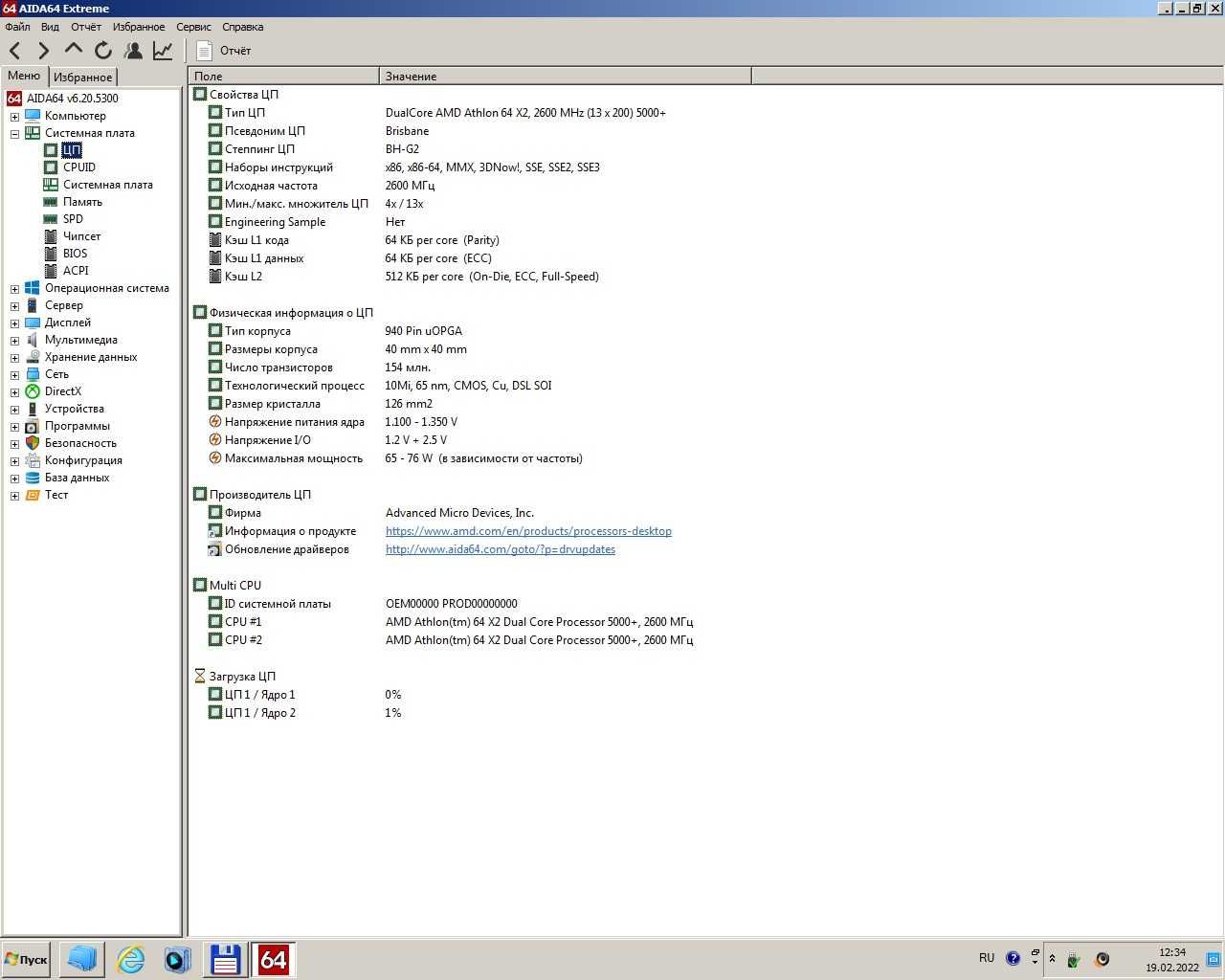Screen dimensions: 1225x980
Task: Select the Память tree item
Action: (82, 202)
